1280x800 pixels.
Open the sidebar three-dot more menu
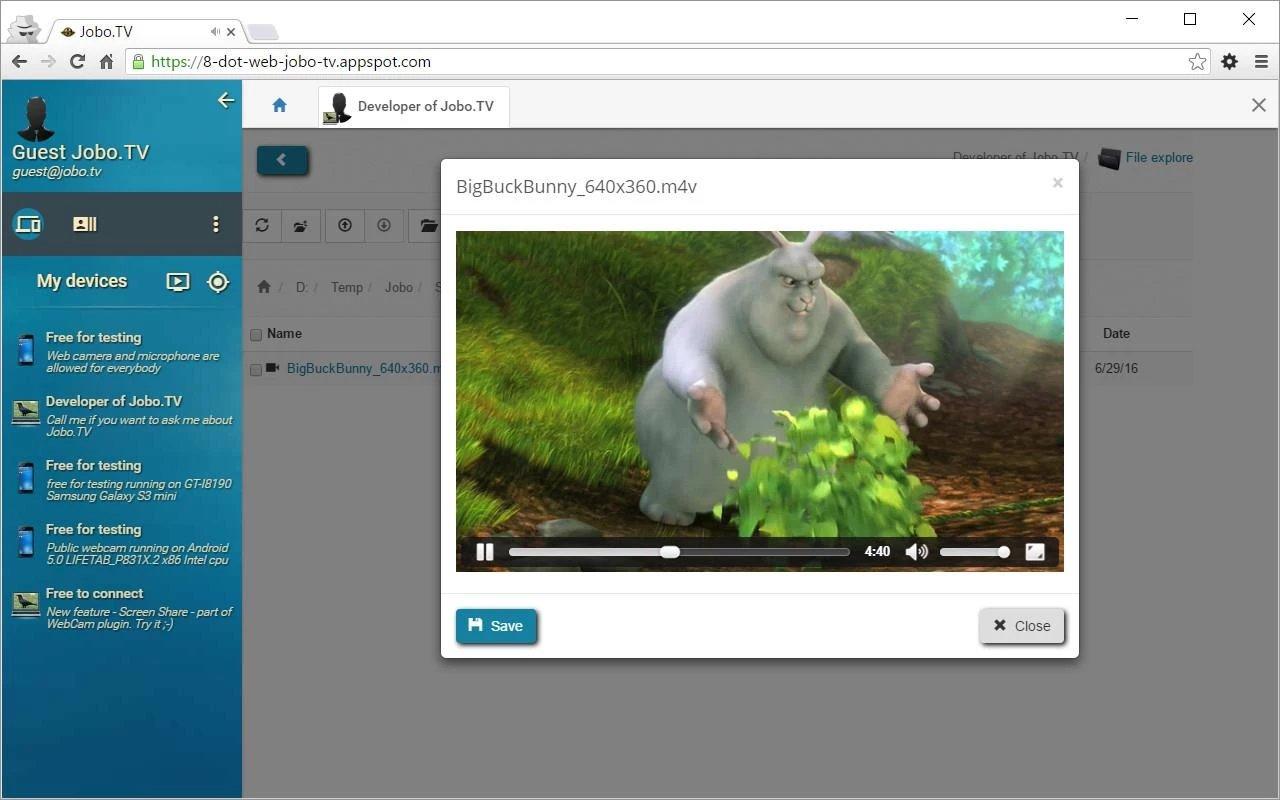pos(215,224)
